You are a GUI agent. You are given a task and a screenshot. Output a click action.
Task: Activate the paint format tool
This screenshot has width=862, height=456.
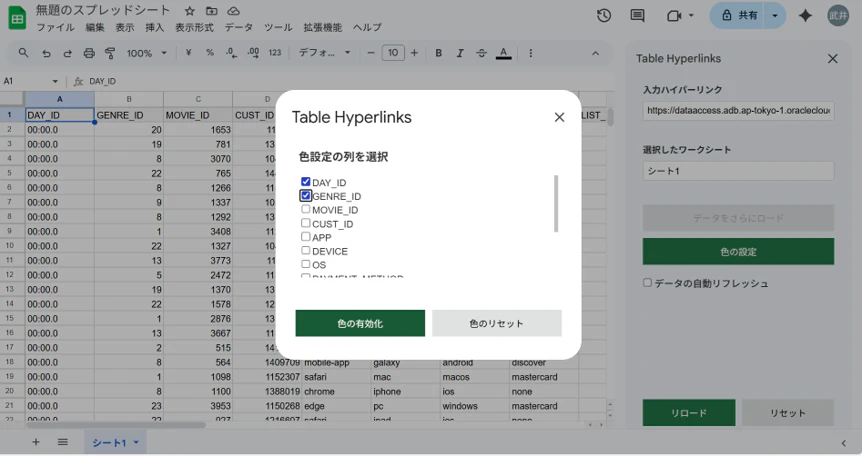(110, 53)
